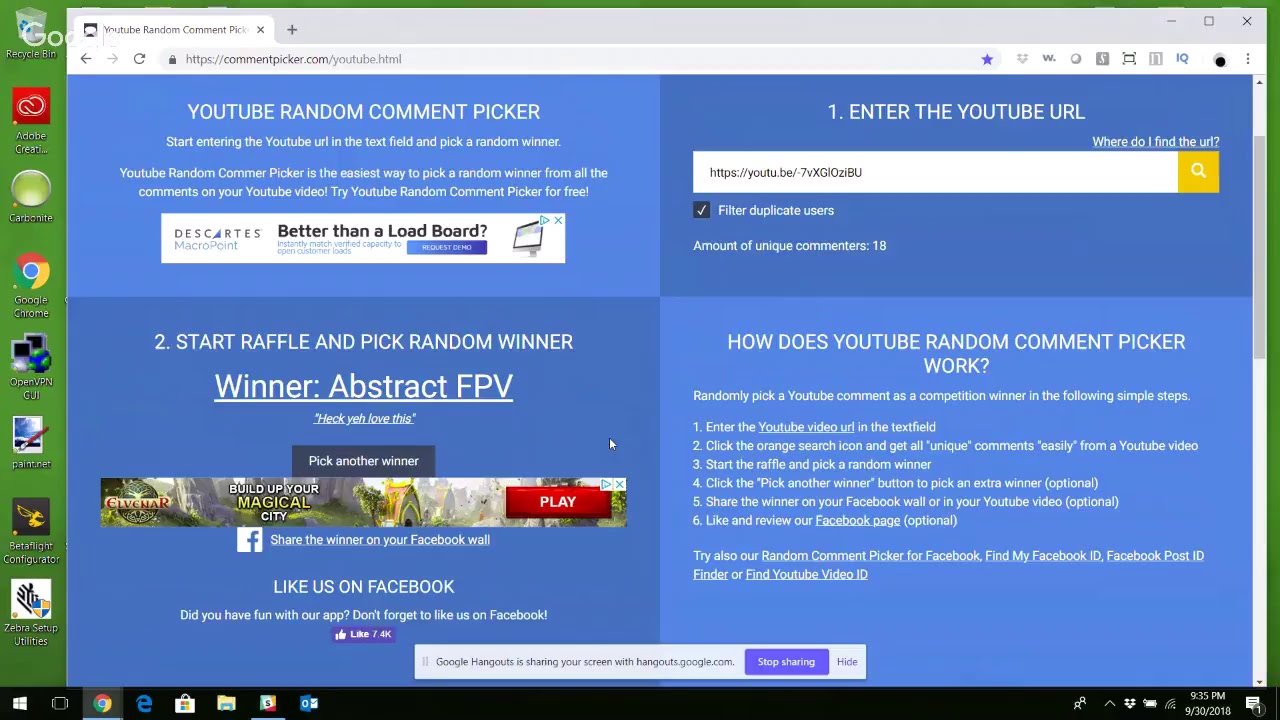The width and height of the screenshot is (1280, 720).
Task: Click REQUEST DEMO in the Descartes ad
Action: 446,247
